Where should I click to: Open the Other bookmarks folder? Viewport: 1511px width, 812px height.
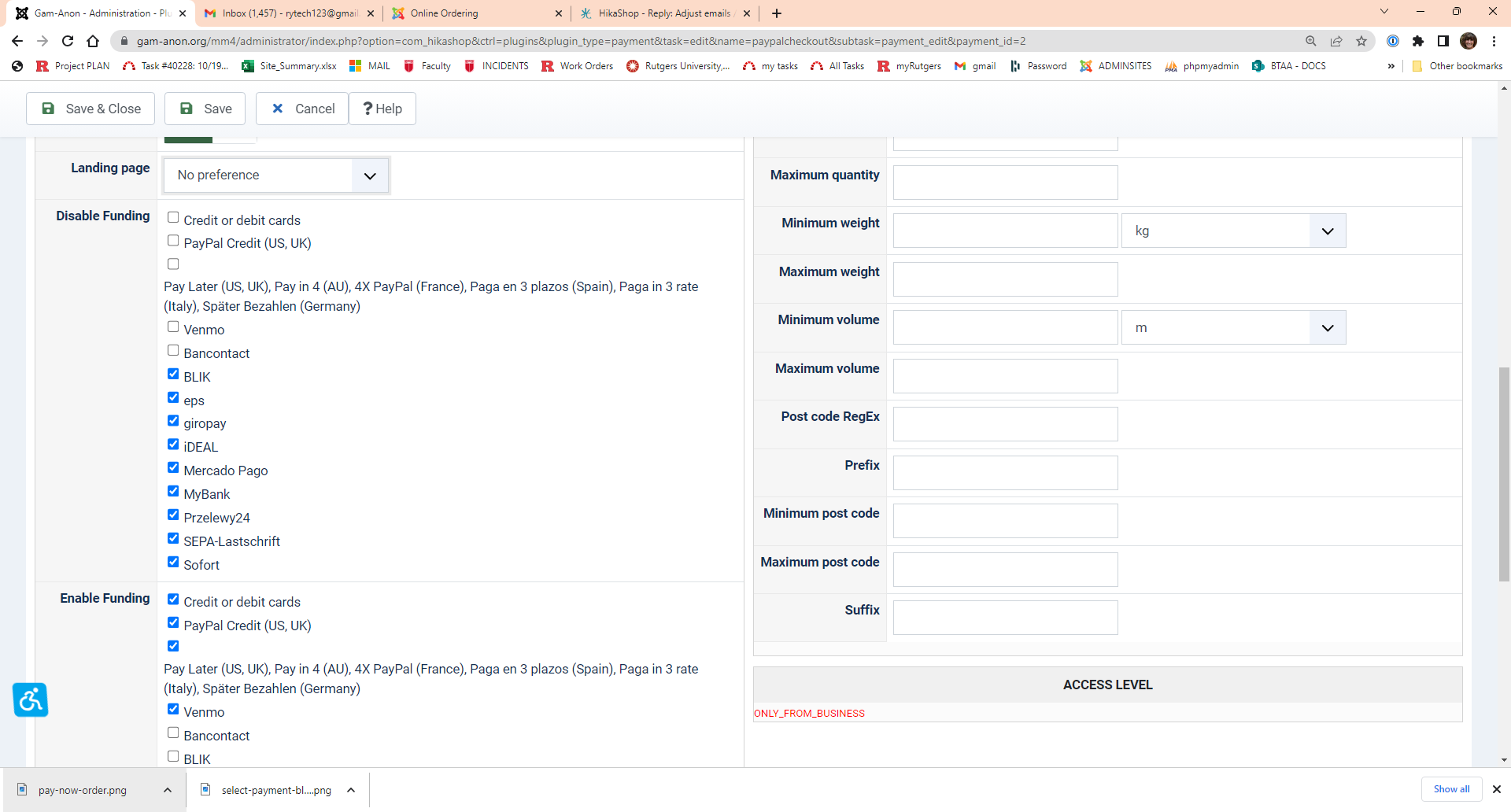click(x=1457, y=66)
